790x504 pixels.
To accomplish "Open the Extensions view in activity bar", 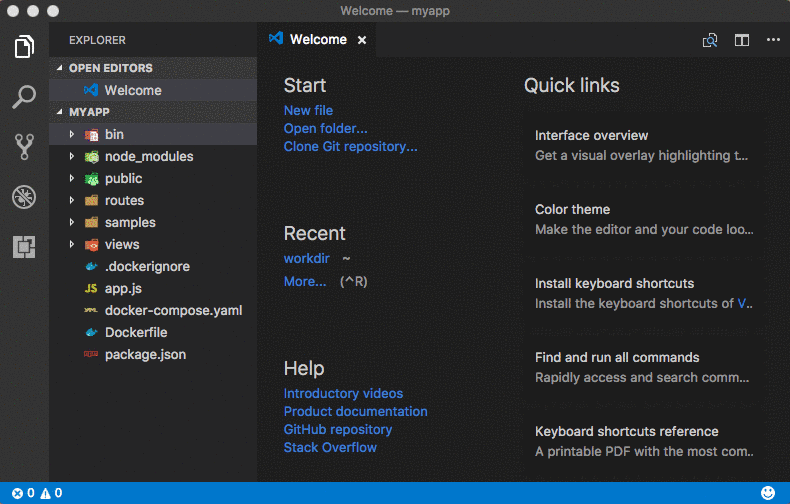I will coord(24,247).
